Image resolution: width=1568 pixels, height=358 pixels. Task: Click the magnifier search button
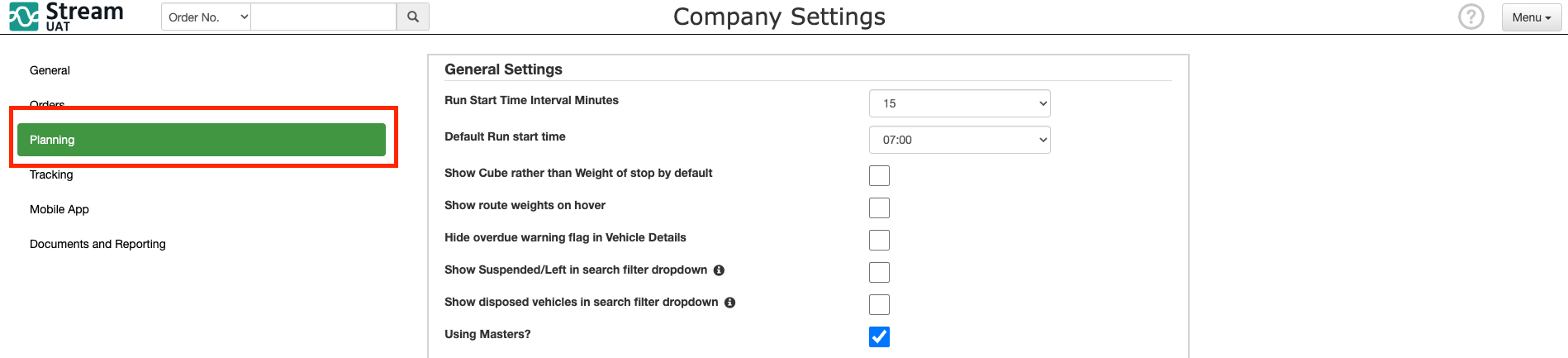413,17
